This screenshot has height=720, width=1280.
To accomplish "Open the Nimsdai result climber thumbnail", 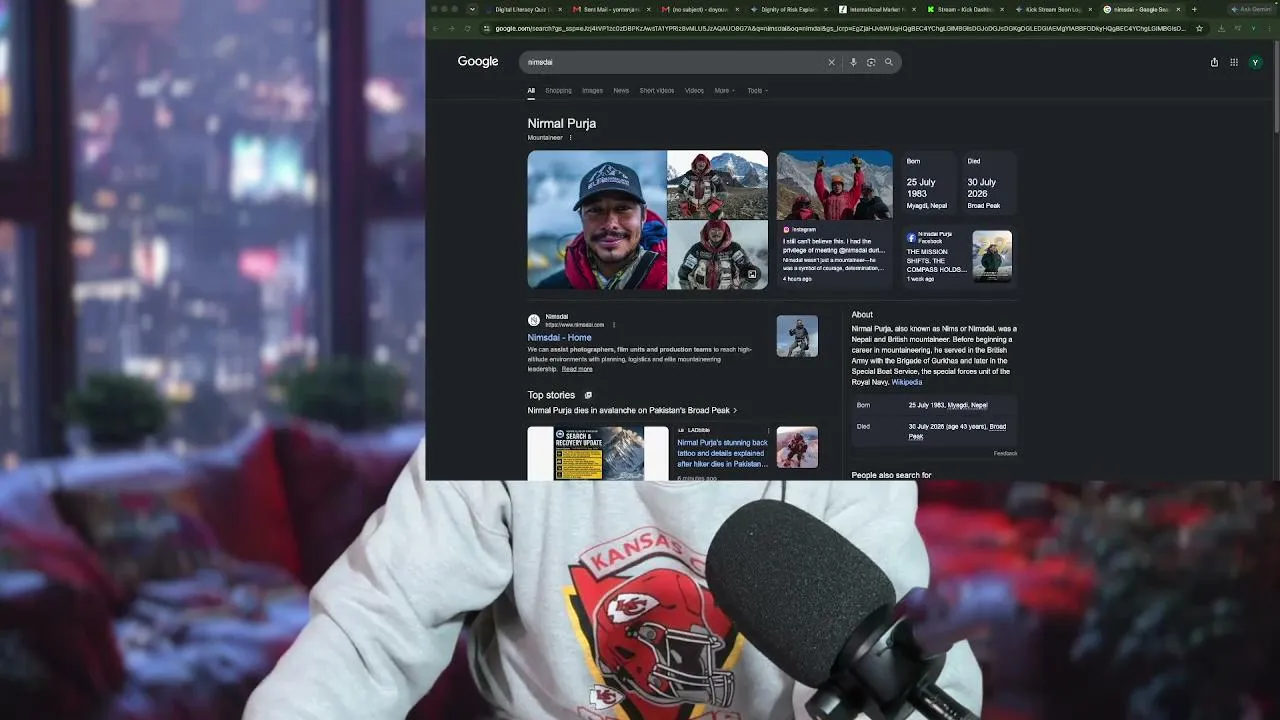I will (x=797, y=336).
